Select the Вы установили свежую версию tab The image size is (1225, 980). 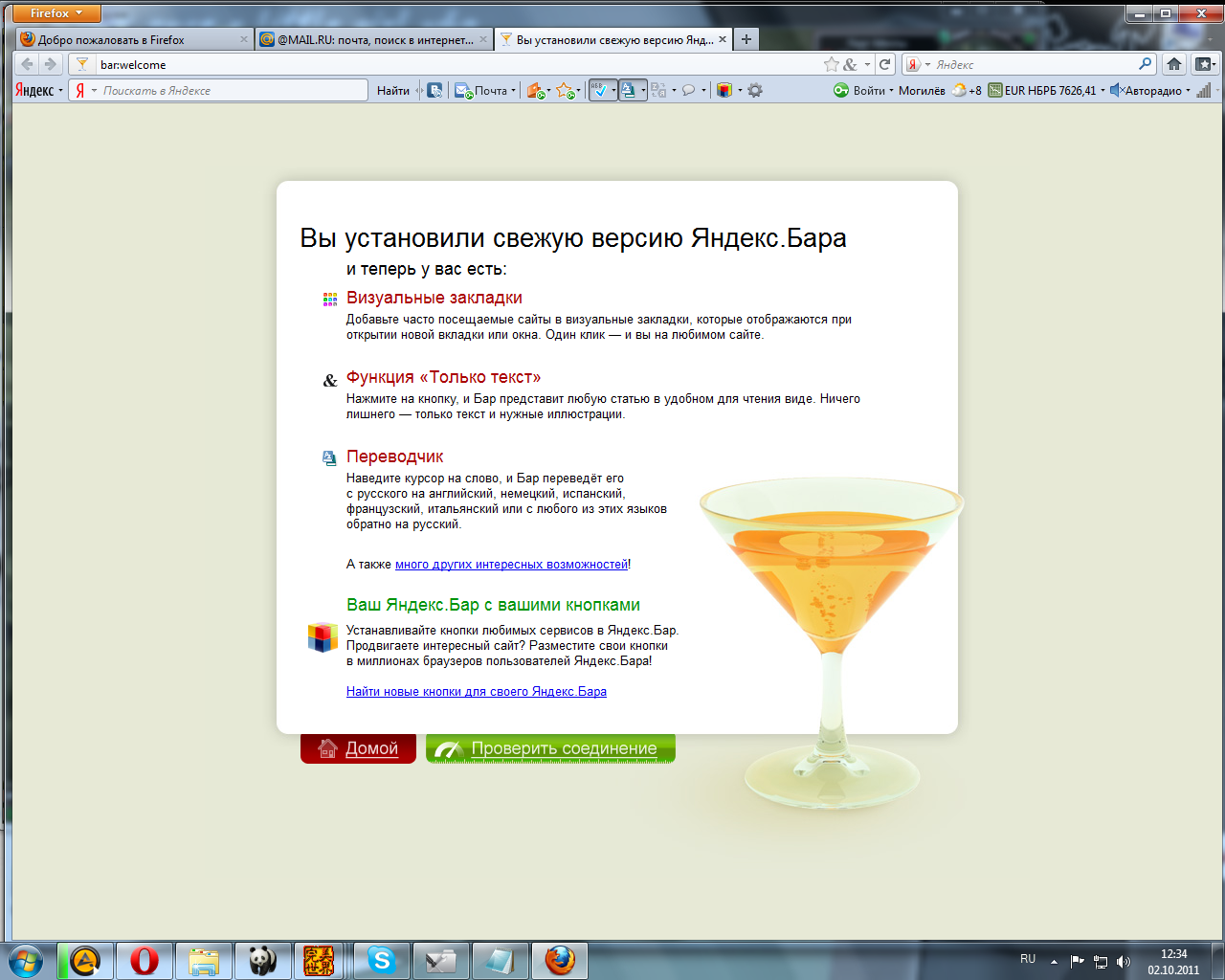pyautogui.click(x=613, y=39)
